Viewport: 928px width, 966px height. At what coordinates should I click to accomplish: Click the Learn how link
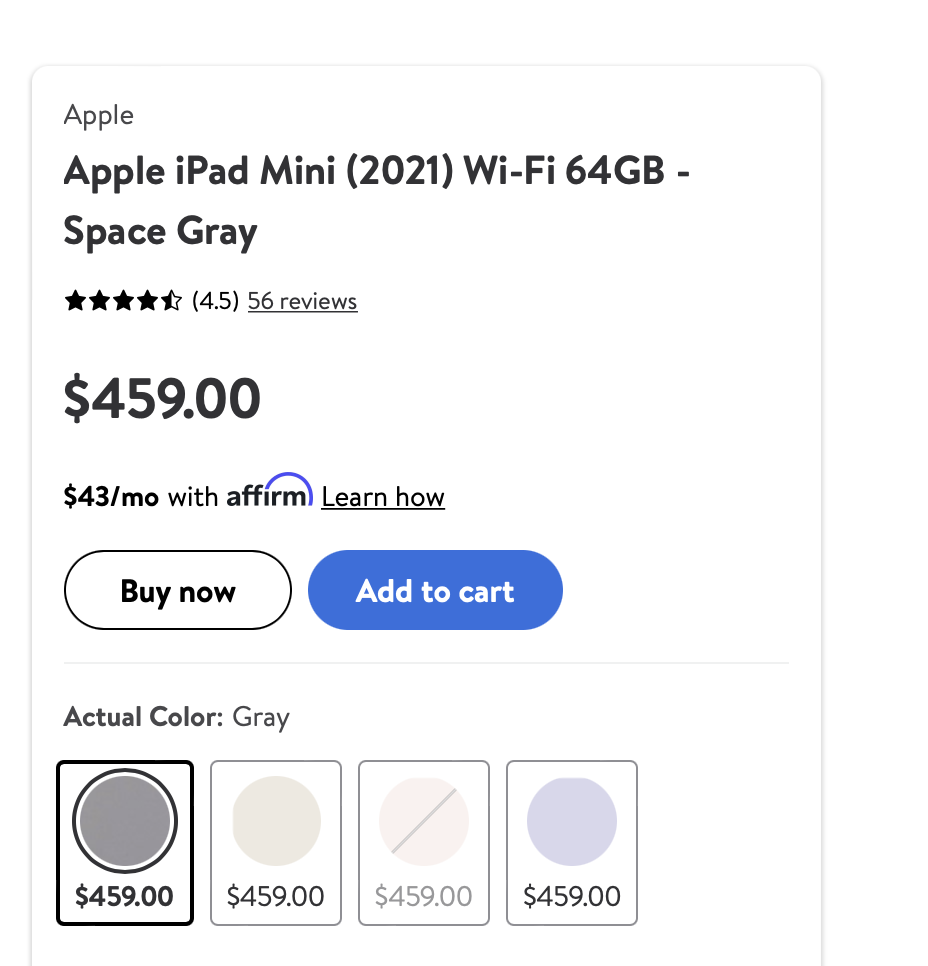(x=383, y=497)
